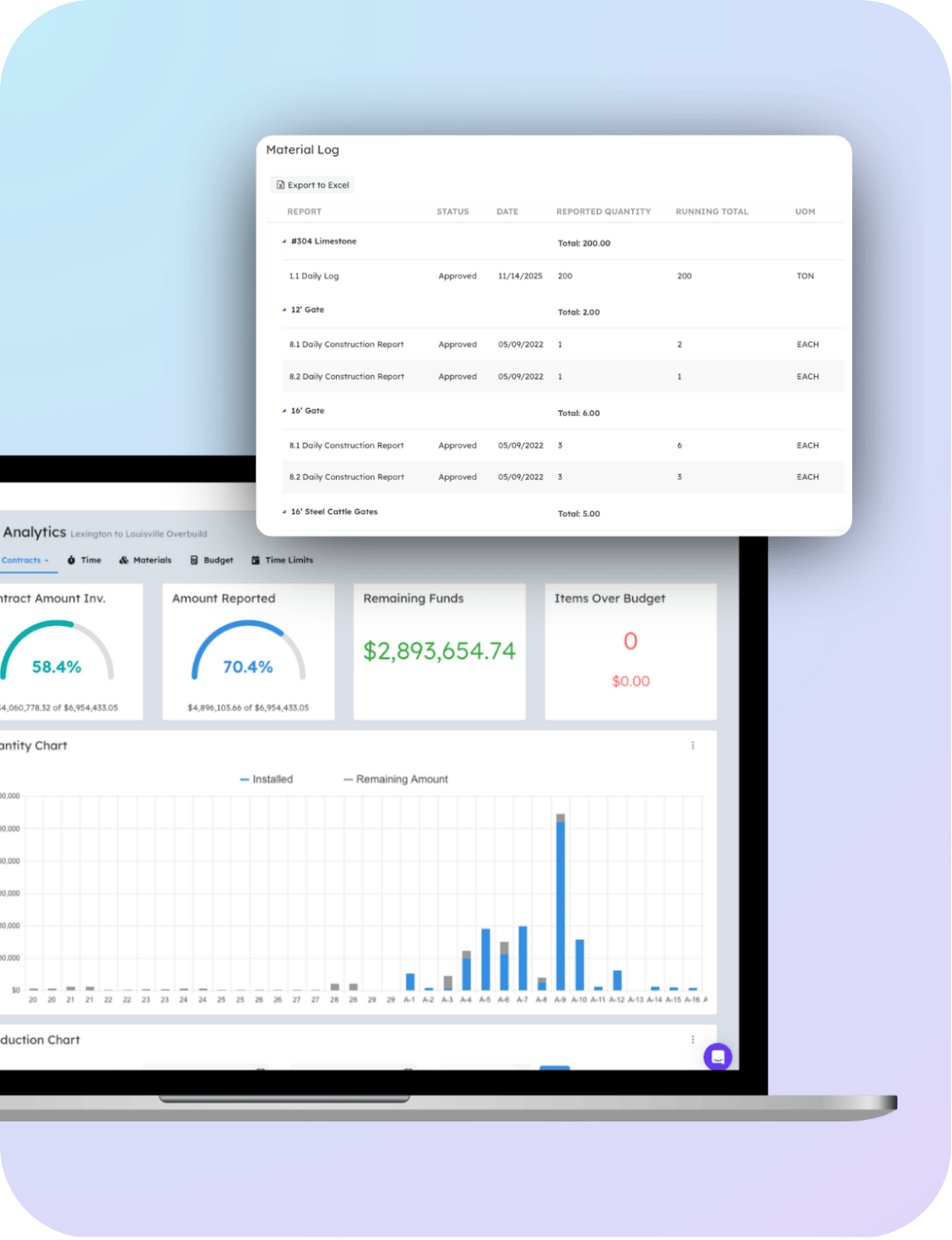Screen dimensions: 952x1240
Task: Click the Export to Excel button
Action: pos(313,185)
